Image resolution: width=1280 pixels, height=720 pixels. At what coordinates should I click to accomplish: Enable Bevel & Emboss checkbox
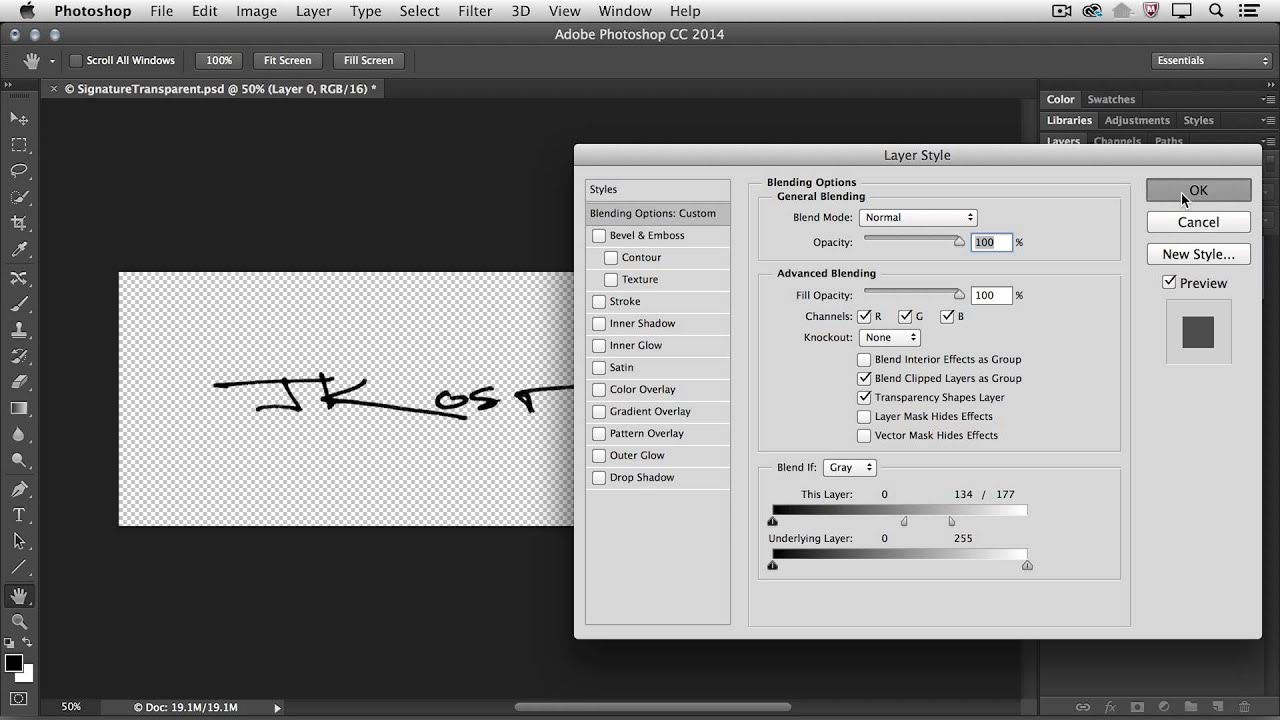point(599,236)
